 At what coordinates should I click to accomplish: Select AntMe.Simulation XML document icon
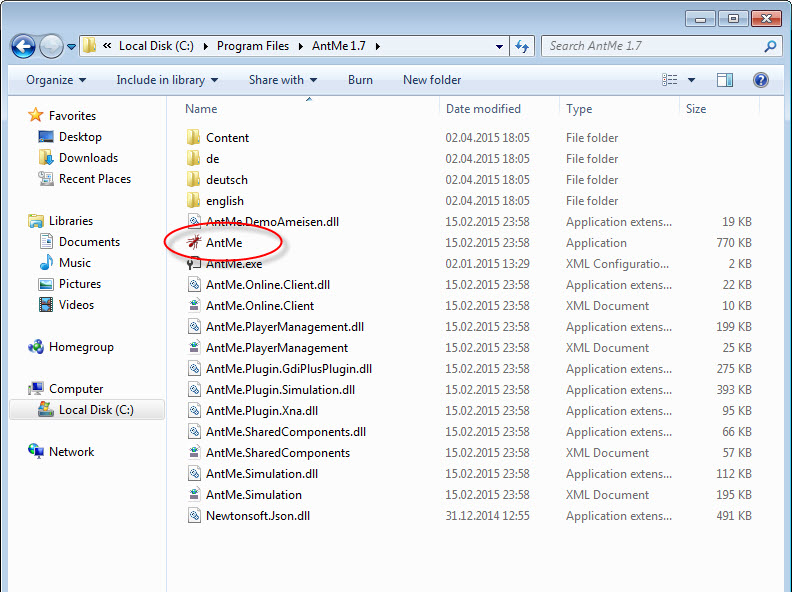coord(194,495)
